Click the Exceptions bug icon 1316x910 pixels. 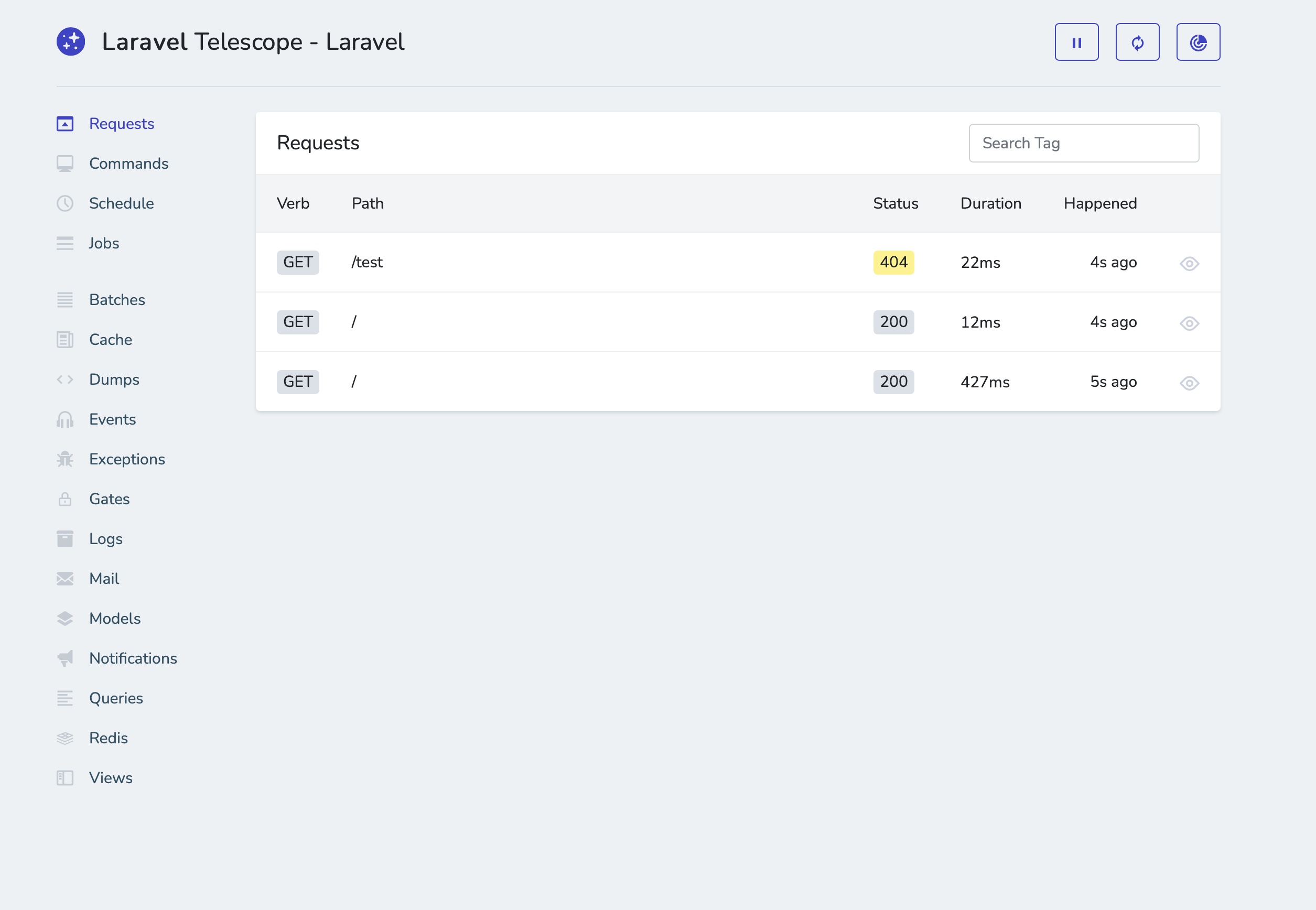(64, 459)
